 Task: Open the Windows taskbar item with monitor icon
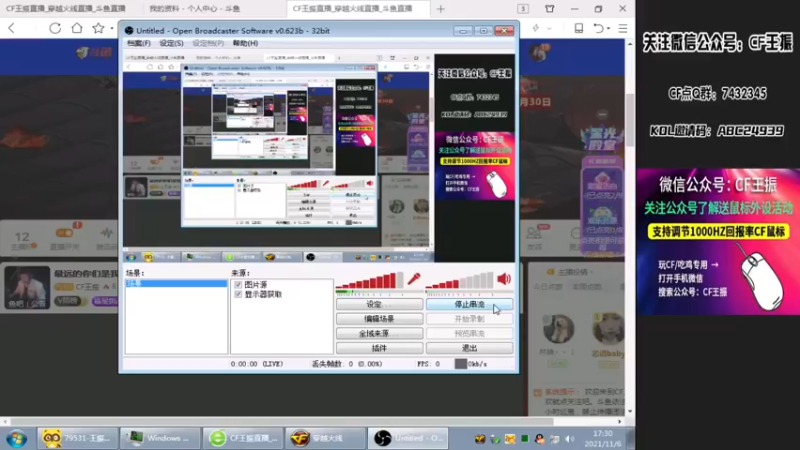tap(159, 438)
